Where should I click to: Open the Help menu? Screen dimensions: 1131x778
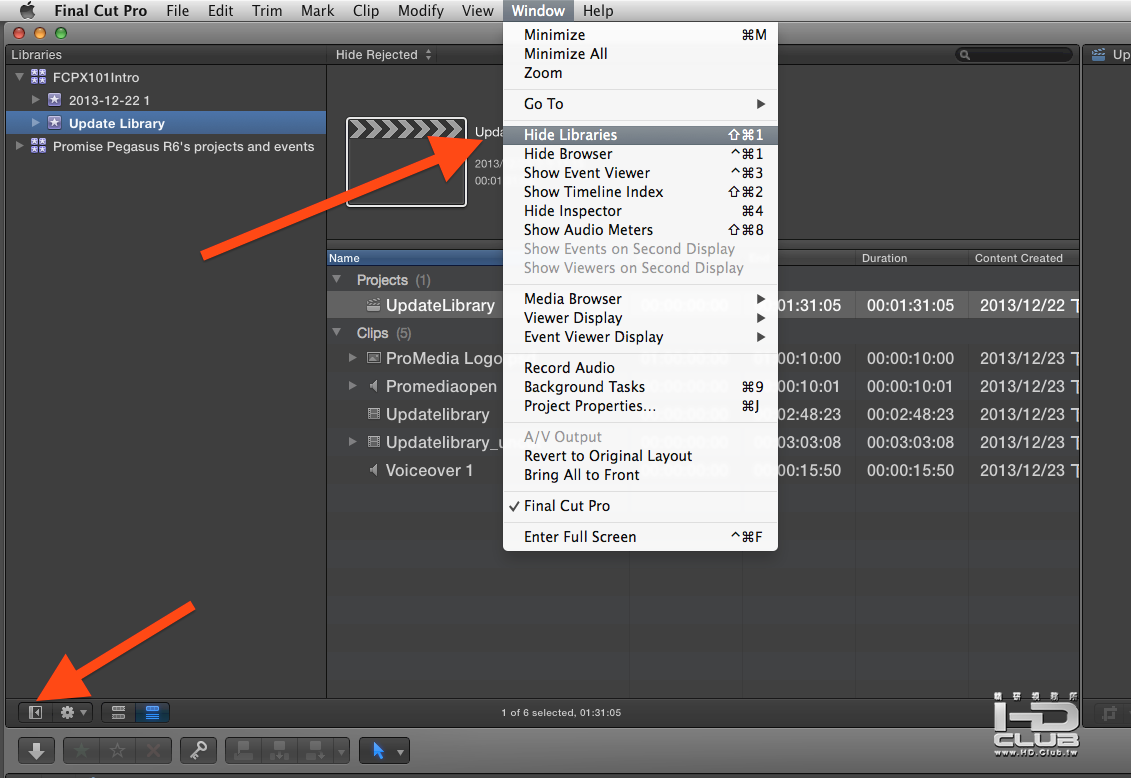598,11
